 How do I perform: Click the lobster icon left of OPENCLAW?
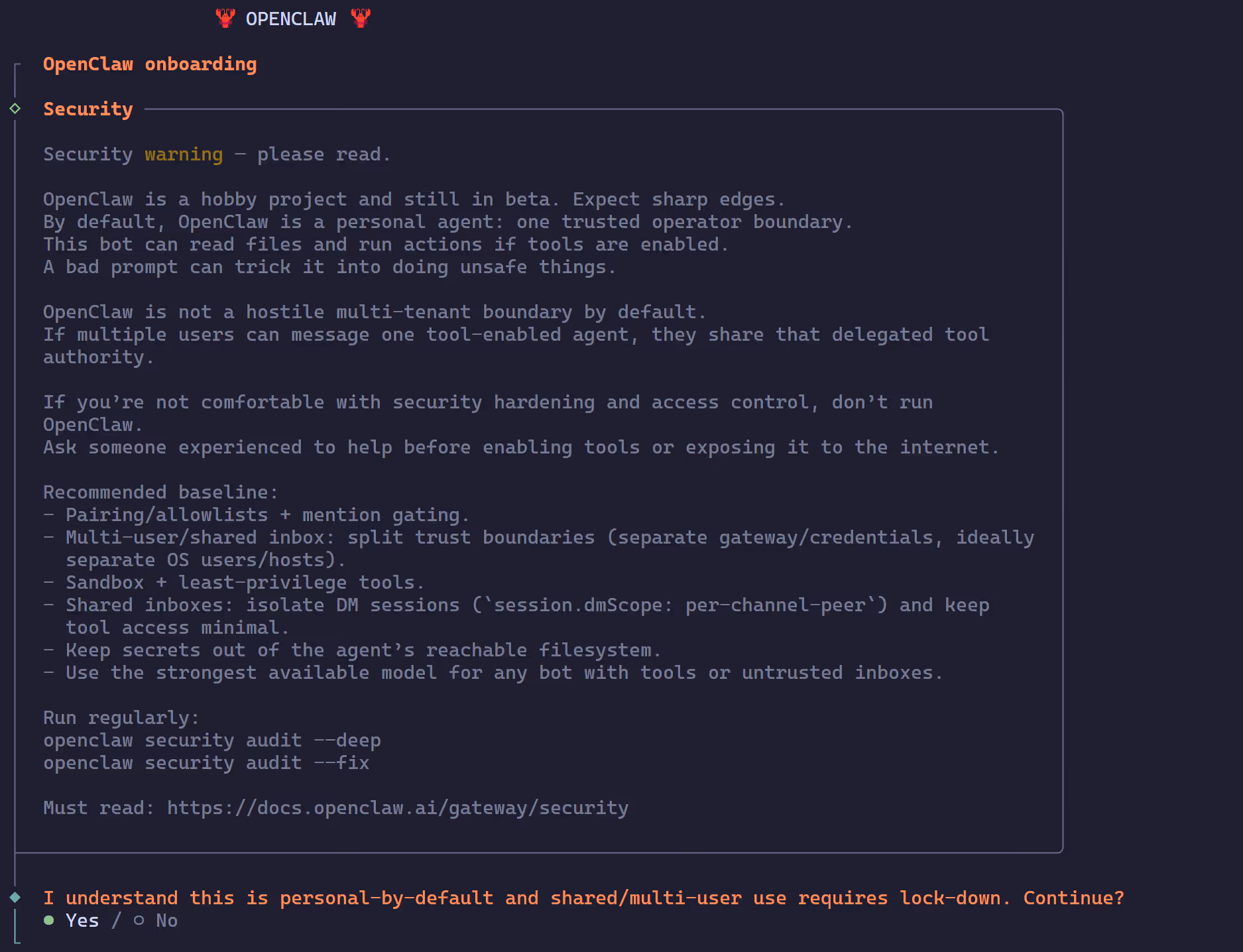coord(225,18)
